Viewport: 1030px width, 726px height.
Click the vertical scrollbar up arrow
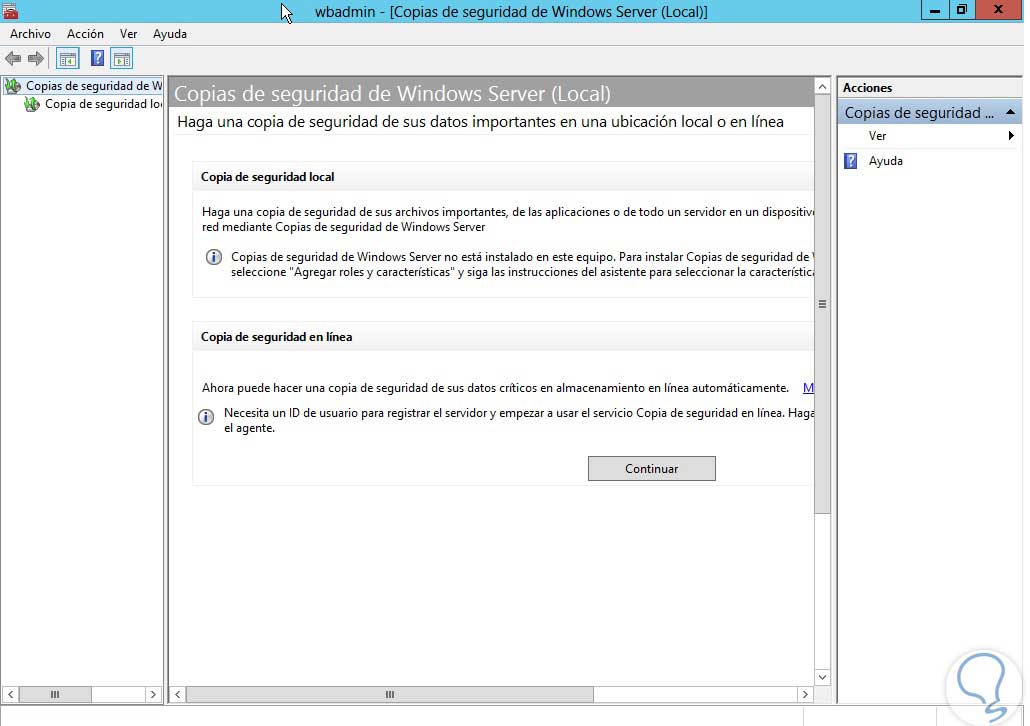click(x=822, y=86)
